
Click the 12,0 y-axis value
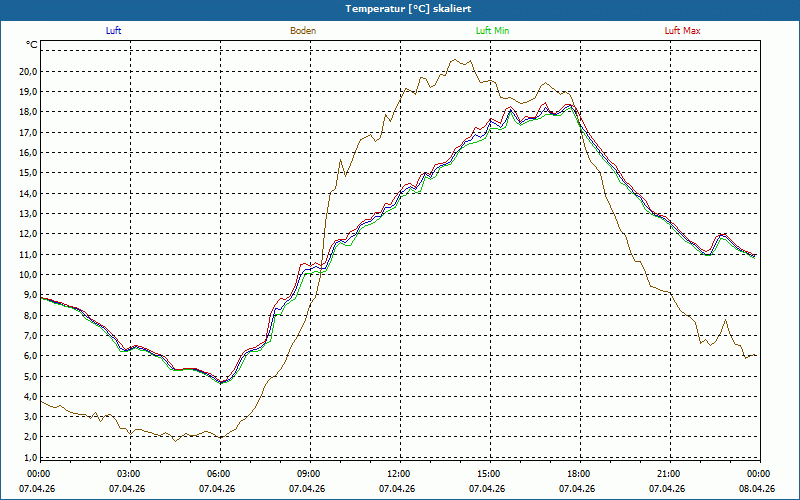pos(28,234)
